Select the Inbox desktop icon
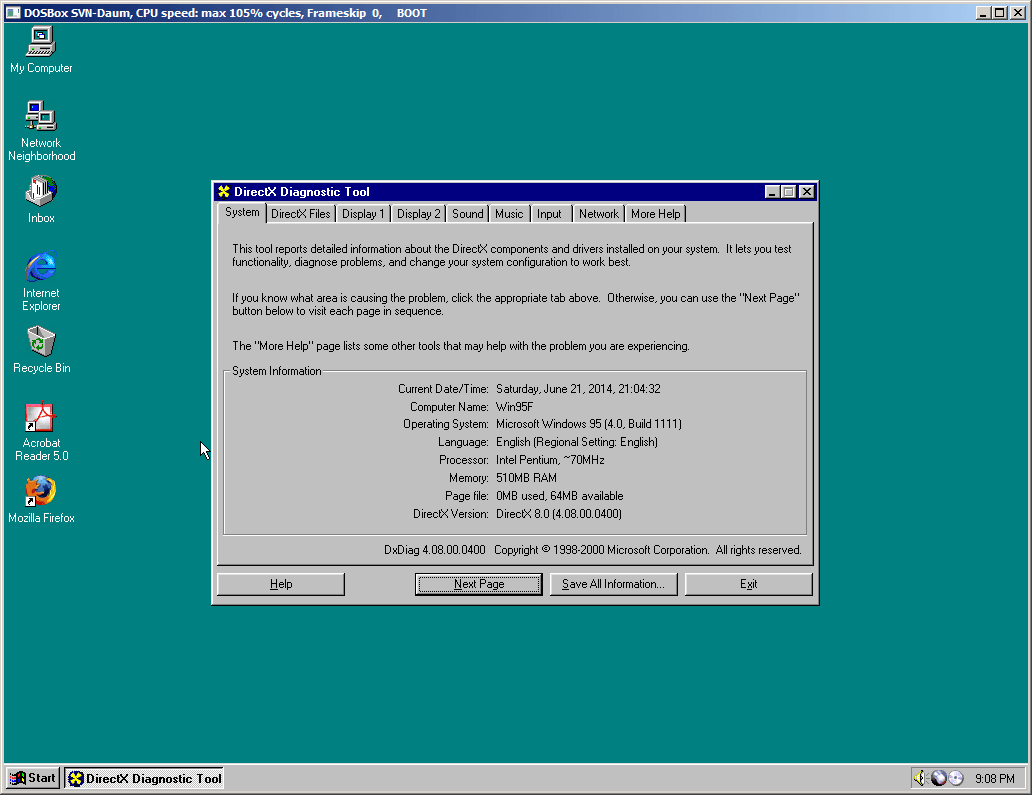The width and height of the screenshot is (1032, 795). pos(41,199)
